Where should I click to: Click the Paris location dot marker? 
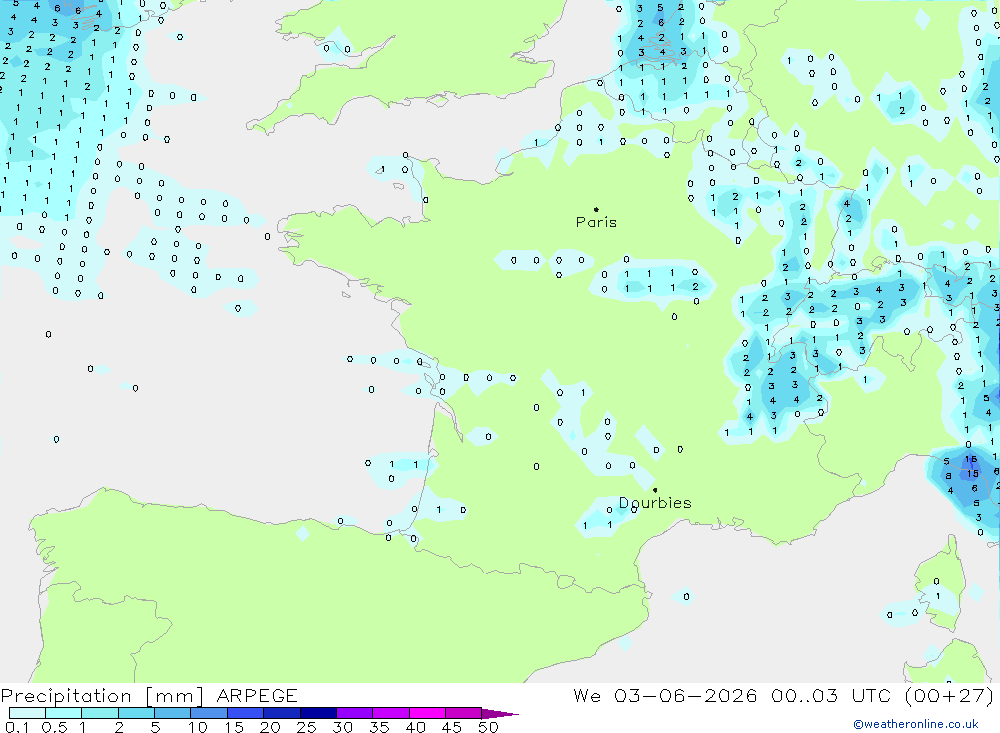596,209
